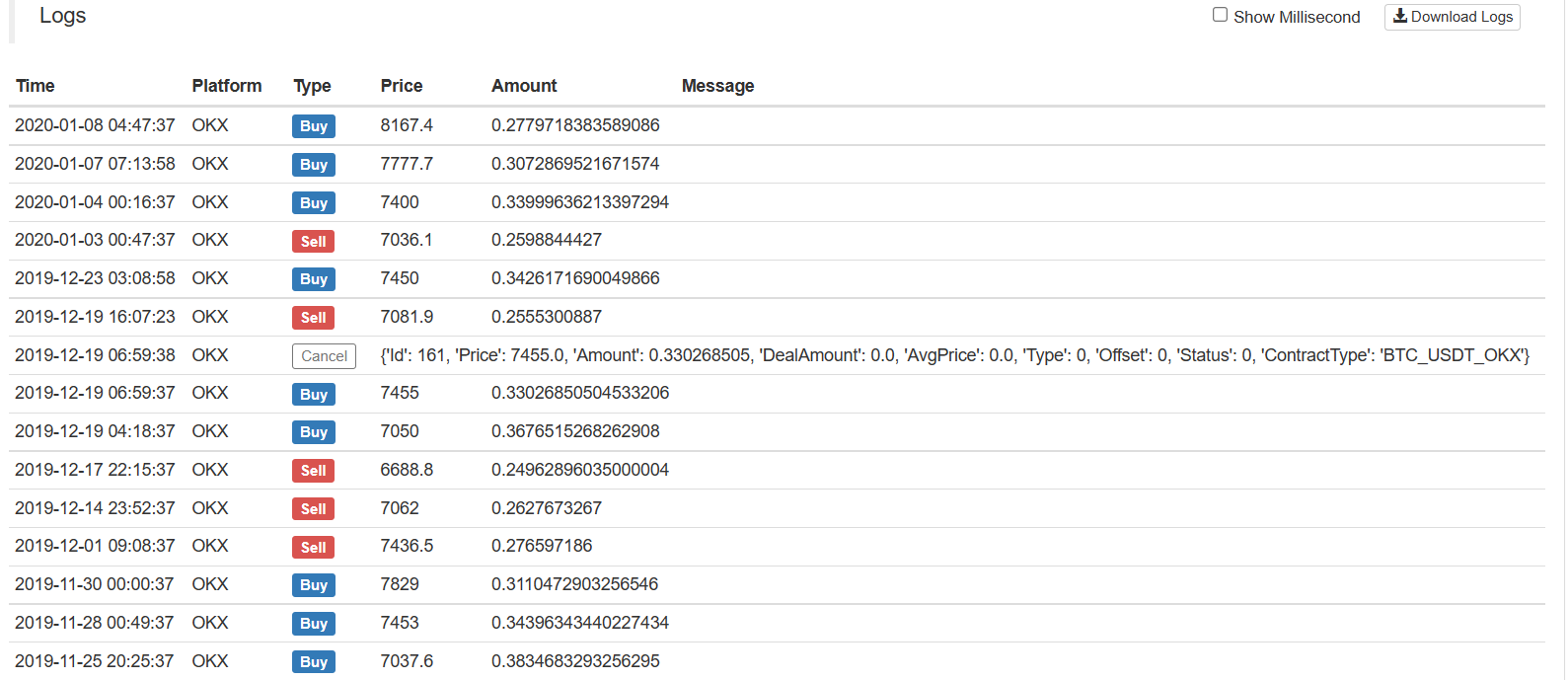Click the Sell badge at 2019-12-01 09:08:37
The height and width of the screenshot is (680, 1568).
(x=313, y=548)
